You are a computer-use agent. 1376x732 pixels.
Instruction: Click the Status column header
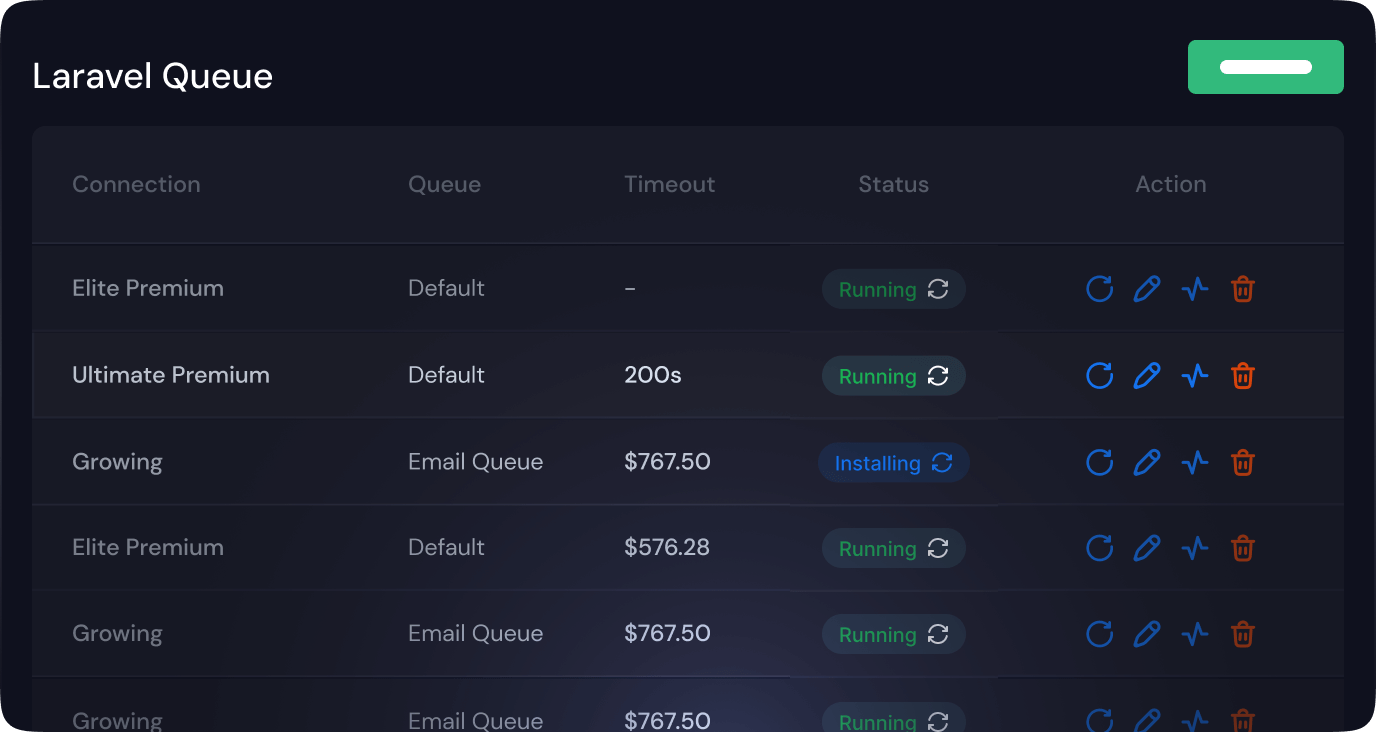[893, 184]
